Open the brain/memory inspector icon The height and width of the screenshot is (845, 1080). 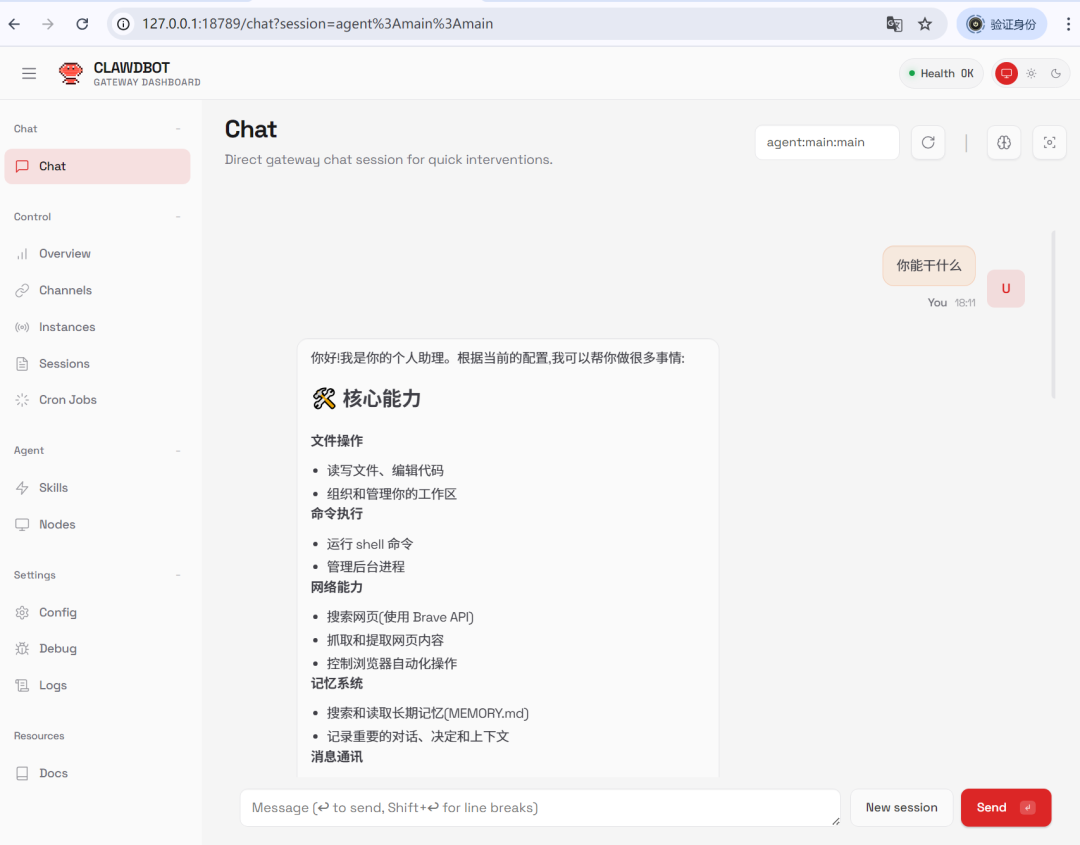1003,142
